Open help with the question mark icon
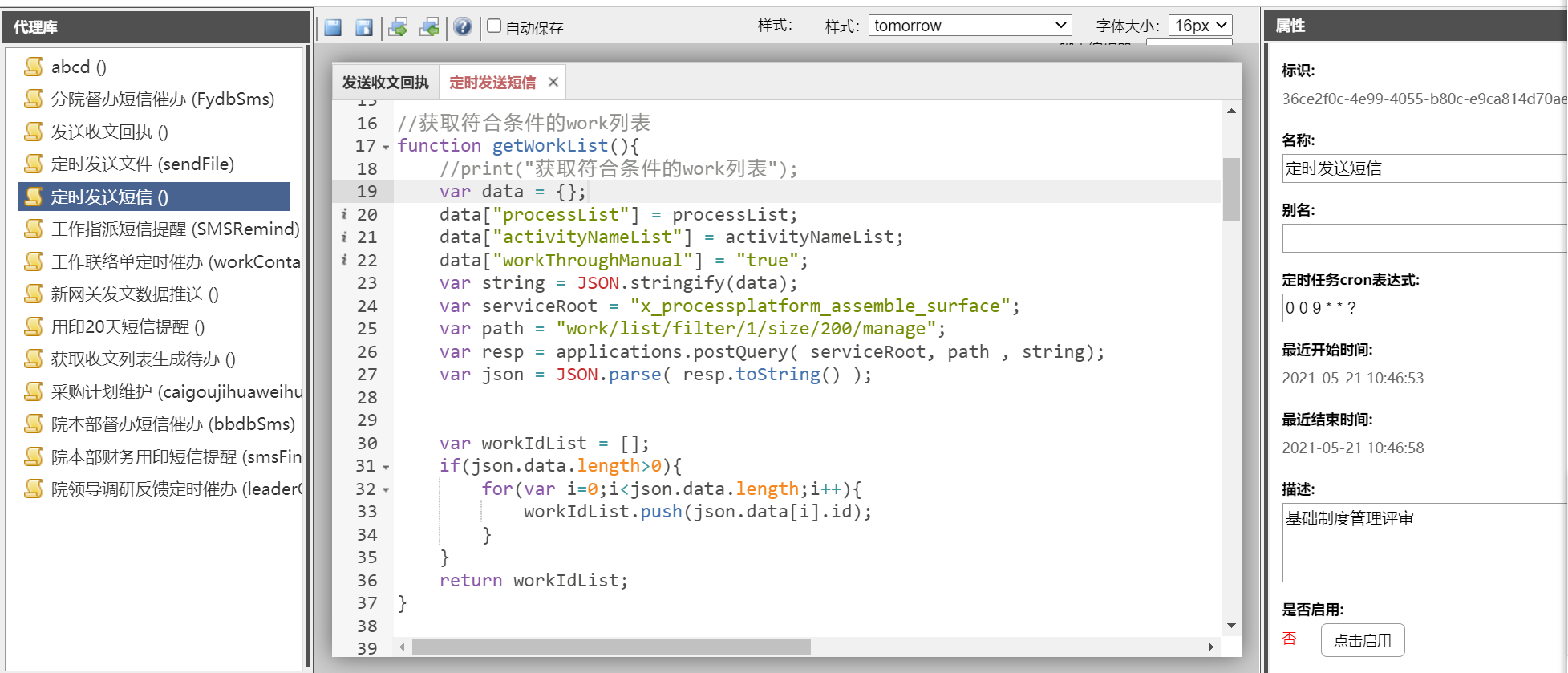 click(463, 27)
